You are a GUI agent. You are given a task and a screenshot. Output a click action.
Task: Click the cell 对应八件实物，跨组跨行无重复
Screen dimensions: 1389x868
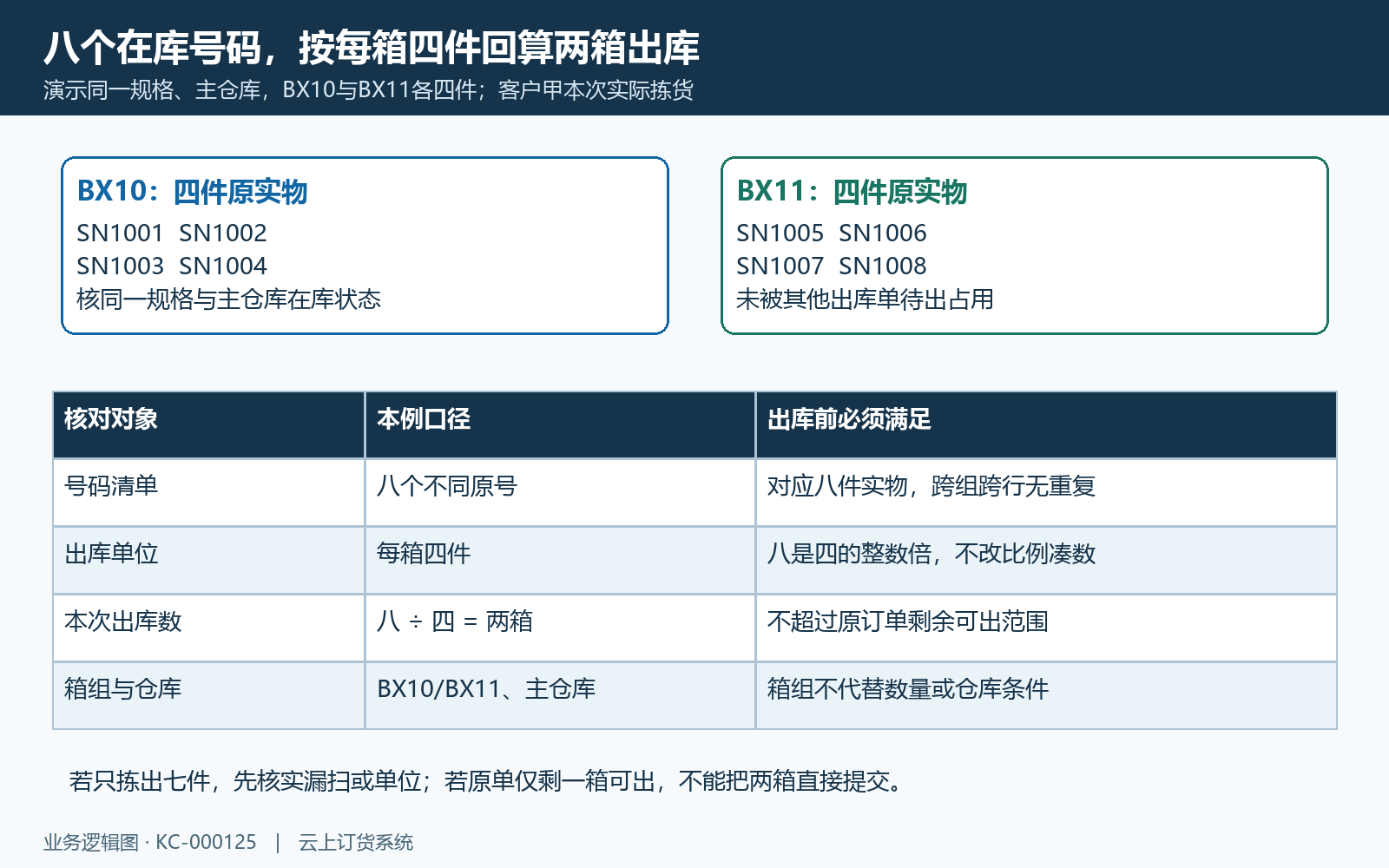tap(1046, 492)
